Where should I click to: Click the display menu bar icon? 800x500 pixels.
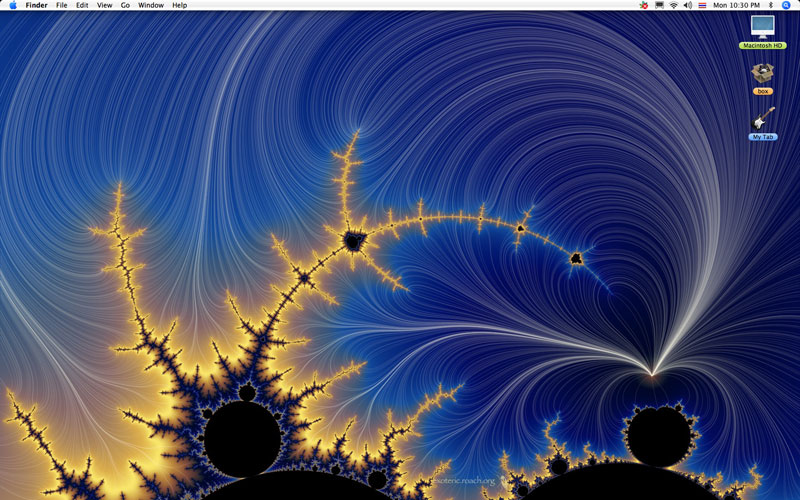pyautogui.click(x=659, y=5)
